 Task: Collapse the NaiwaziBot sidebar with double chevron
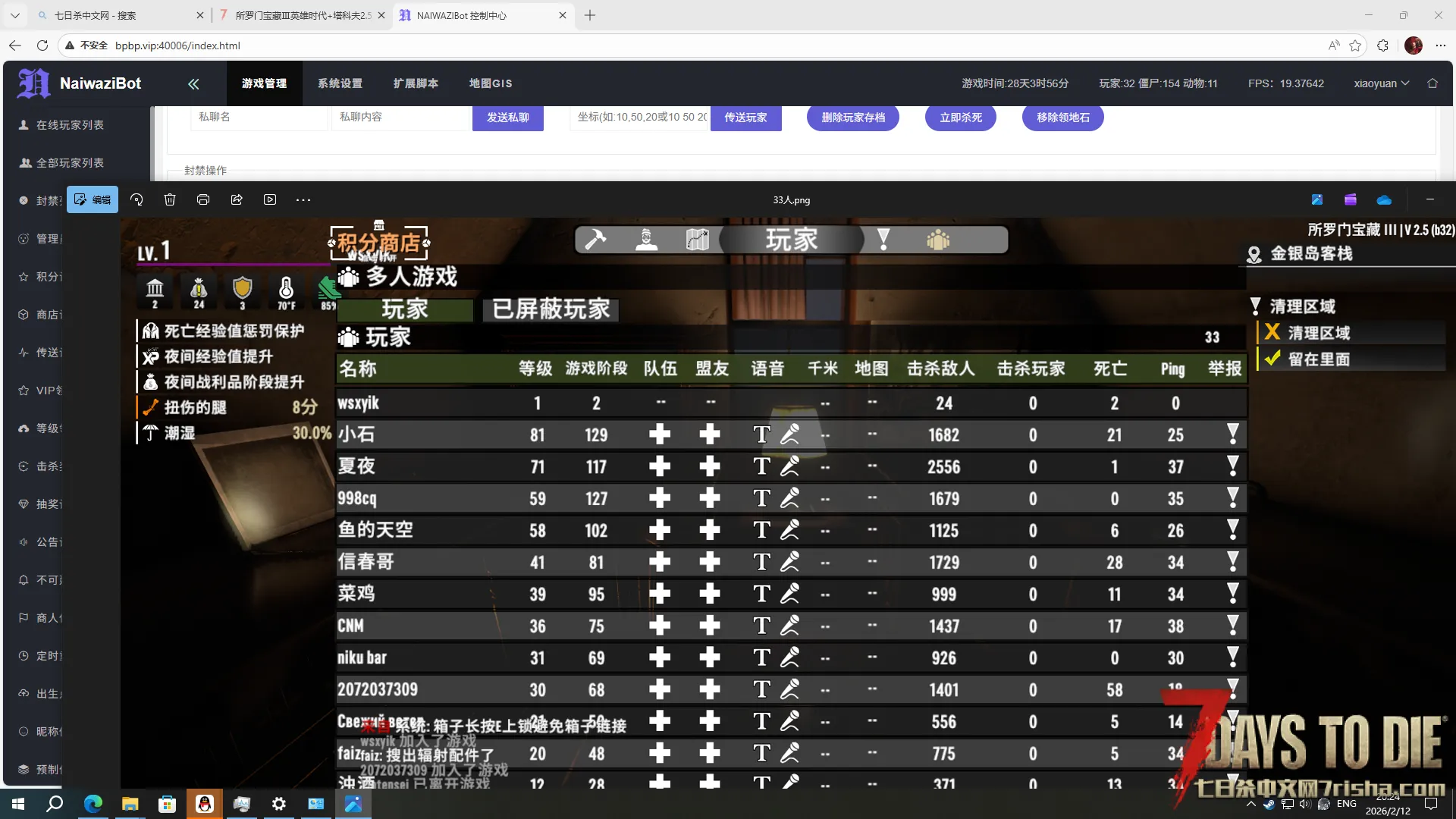click(193, 84)
